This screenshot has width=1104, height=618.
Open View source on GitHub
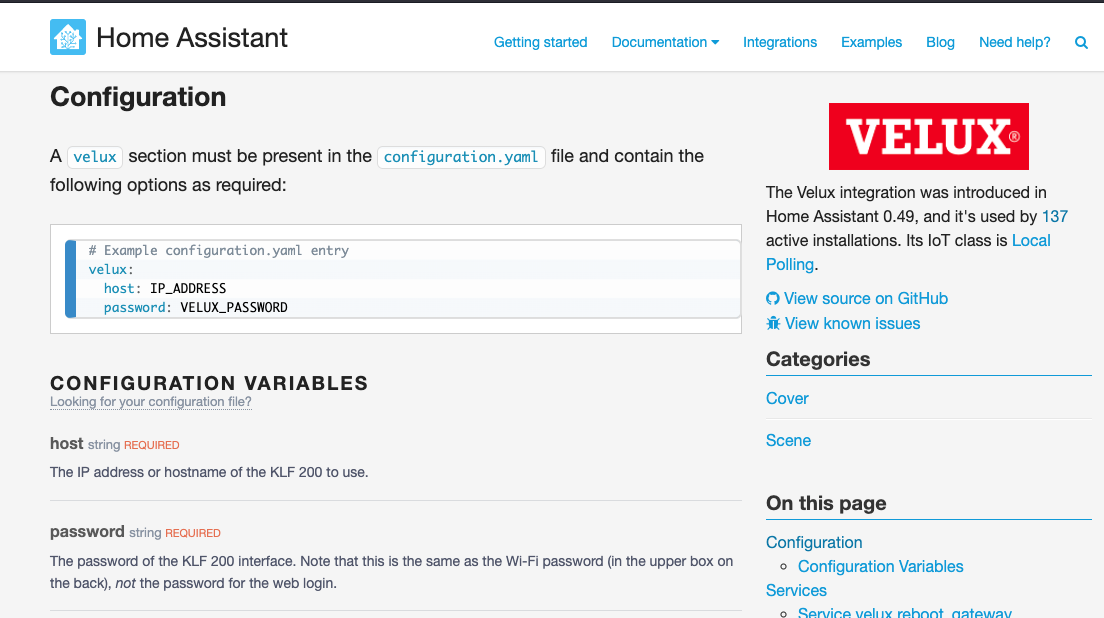pyautogui.click(x=866, y=298)
